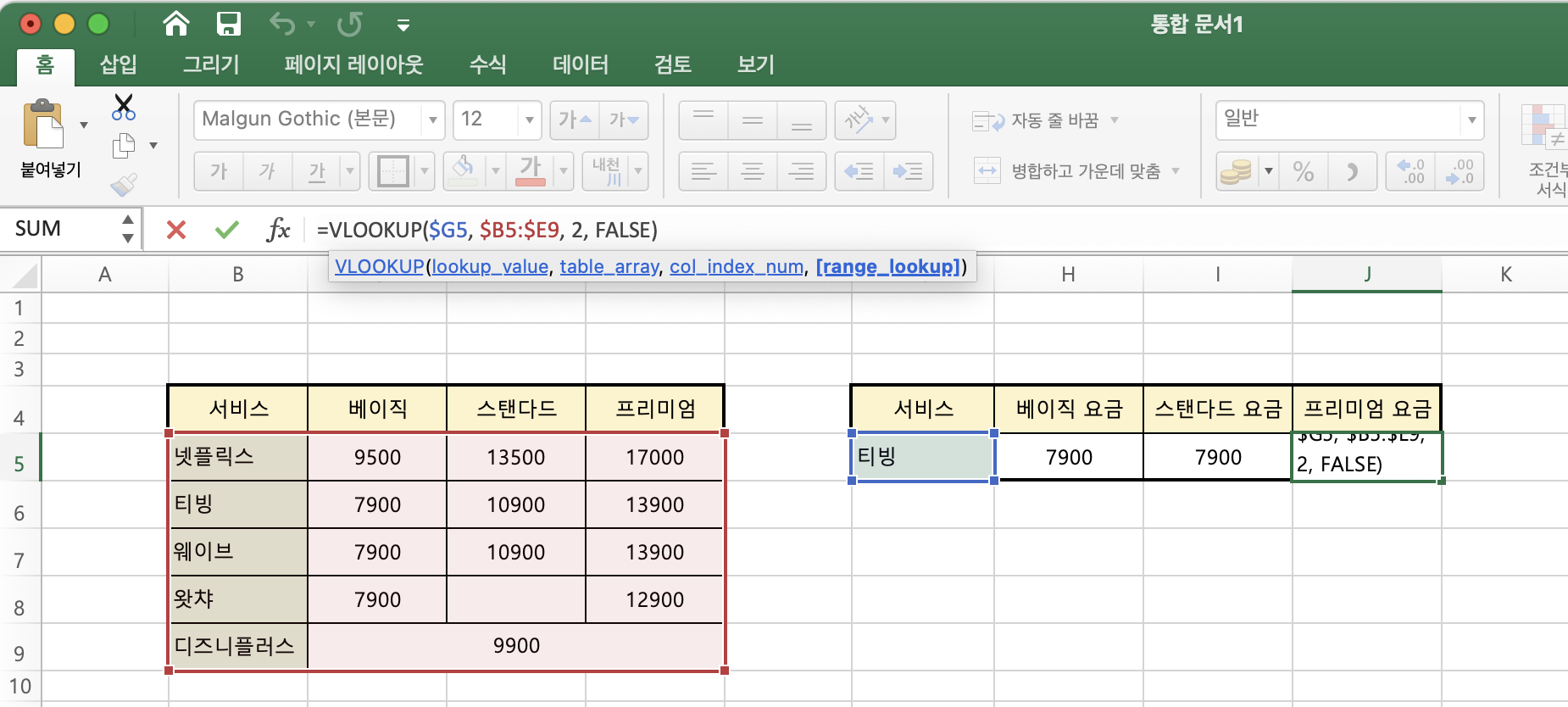Viewport: 1568px width, 707px height.
Task: Click table_array argument in tooltip
Action: pyautogui.click(x=609, y=266)
